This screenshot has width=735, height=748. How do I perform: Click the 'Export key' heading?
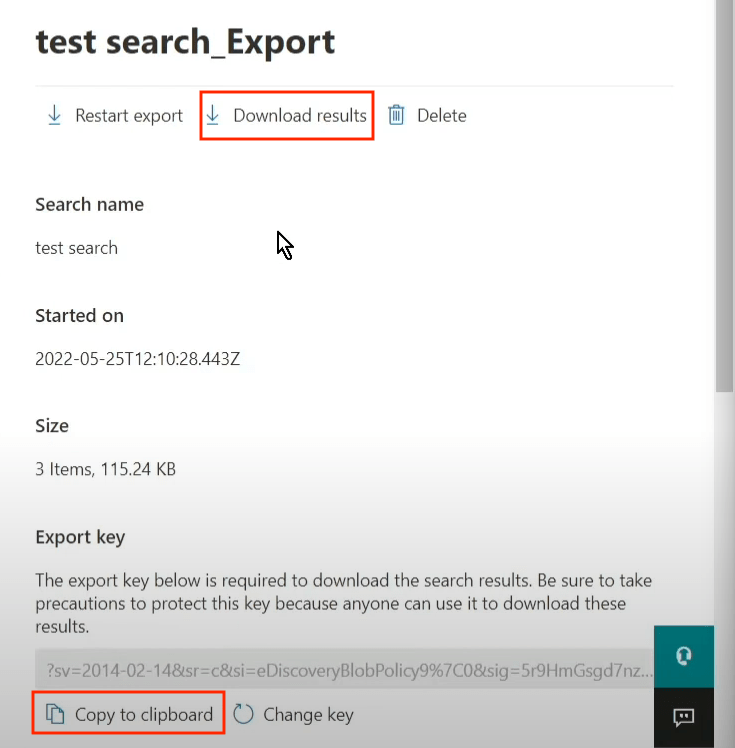click(80, 537)
